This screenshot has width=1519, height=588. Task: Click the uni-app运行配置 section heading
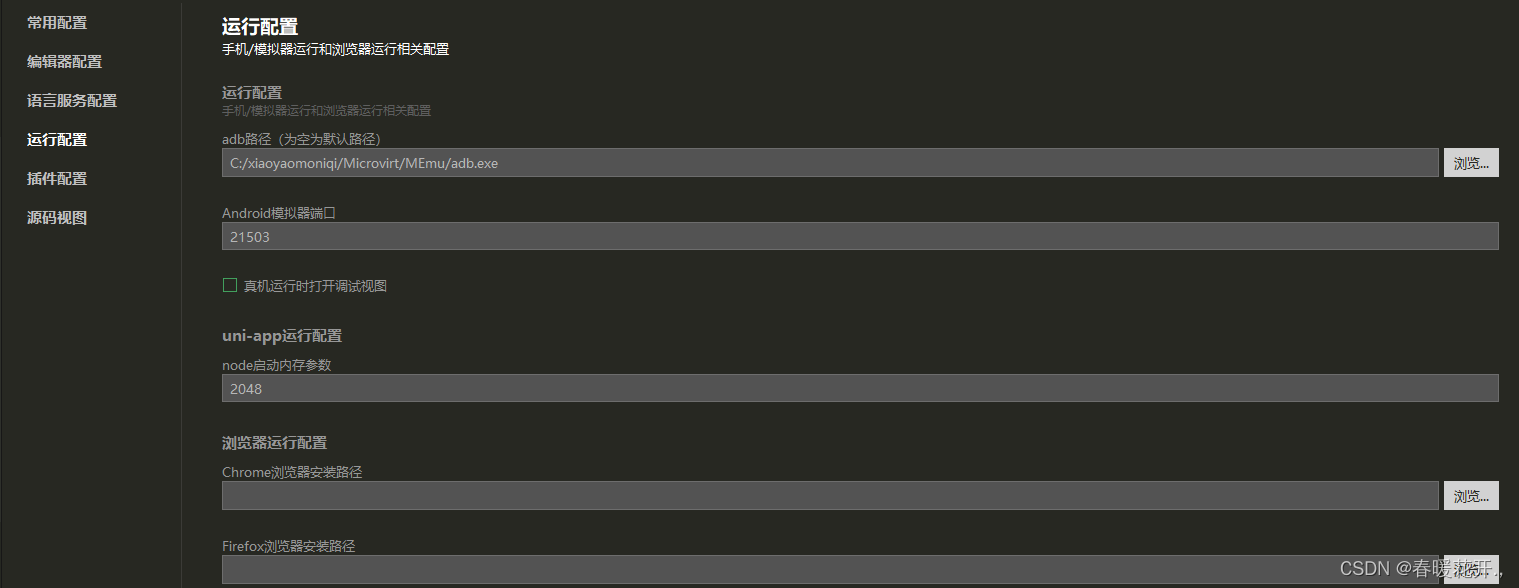281,336
